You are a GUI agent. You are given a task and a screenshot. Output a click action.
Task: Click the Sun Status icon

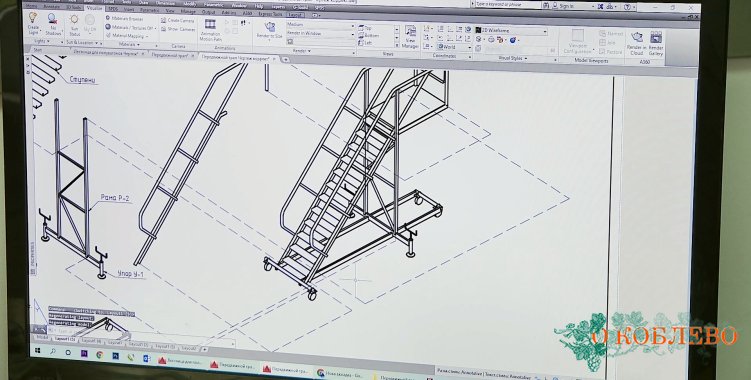click(x=74, y=25)
